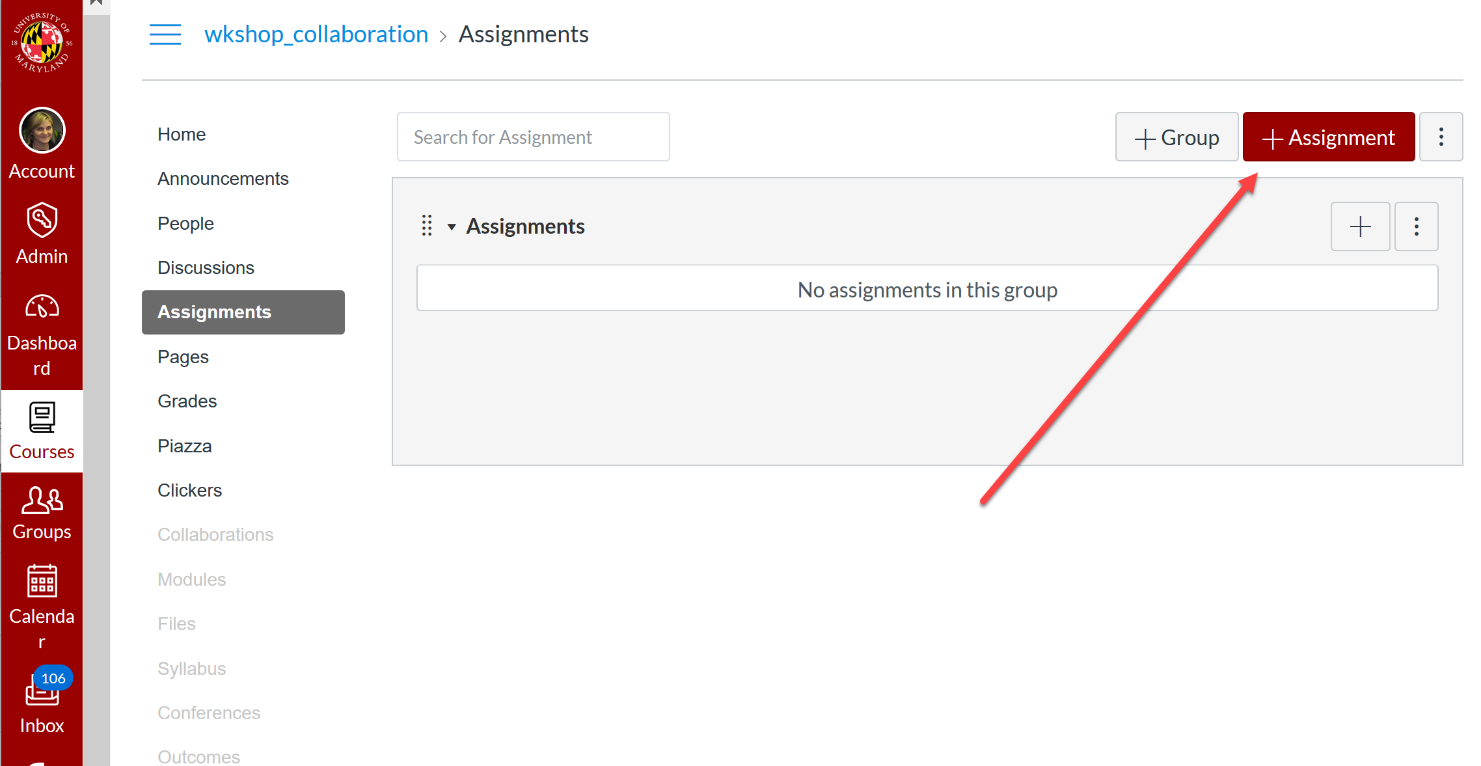The width and height of the screenshot is (1481, 766).
Task: Open the Assignments group kebab options menu
Action: (x=1416, y=226)
